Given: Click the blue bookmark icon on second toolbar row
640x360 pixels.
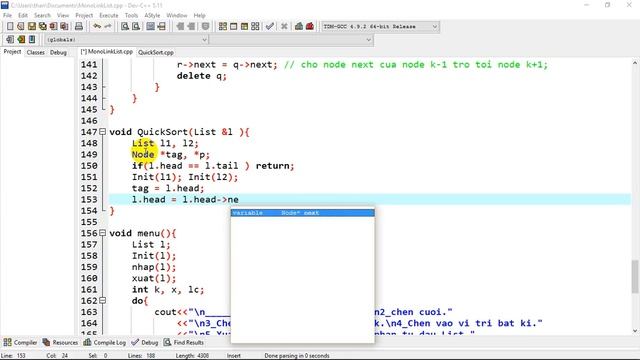Looking at the screenshot, I should 32,40.
